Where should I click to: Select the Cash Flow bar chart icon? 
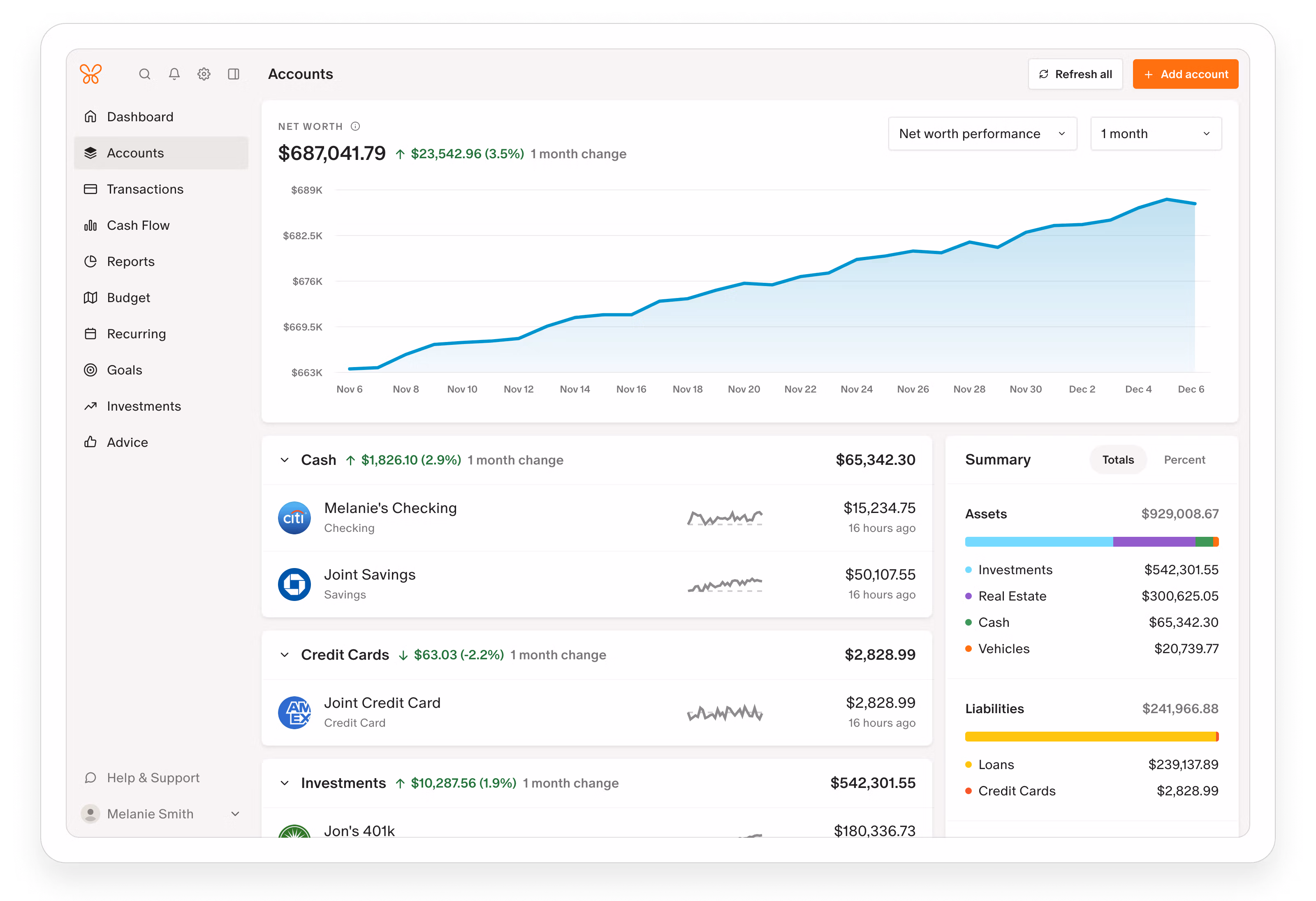pyautogui.click(x=91, y=225)
